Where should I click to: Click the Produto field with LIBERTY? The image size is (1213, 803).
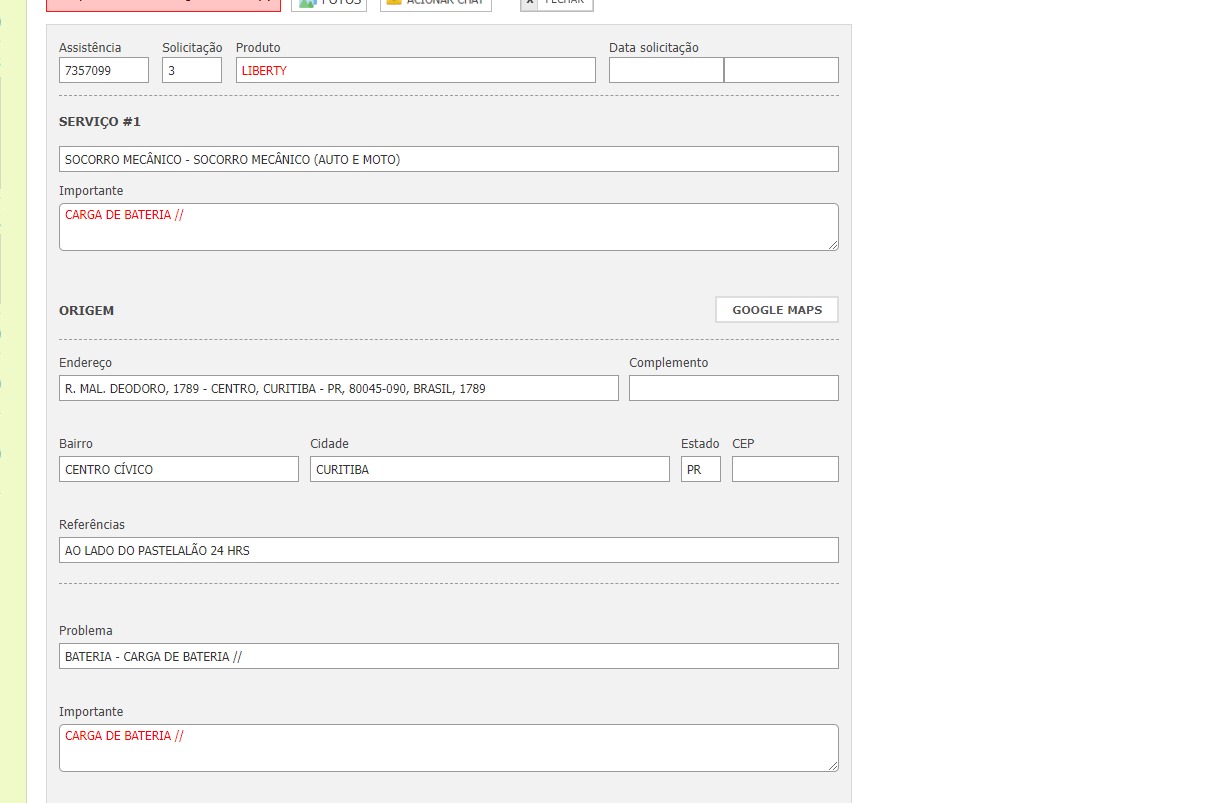(416, 70)
